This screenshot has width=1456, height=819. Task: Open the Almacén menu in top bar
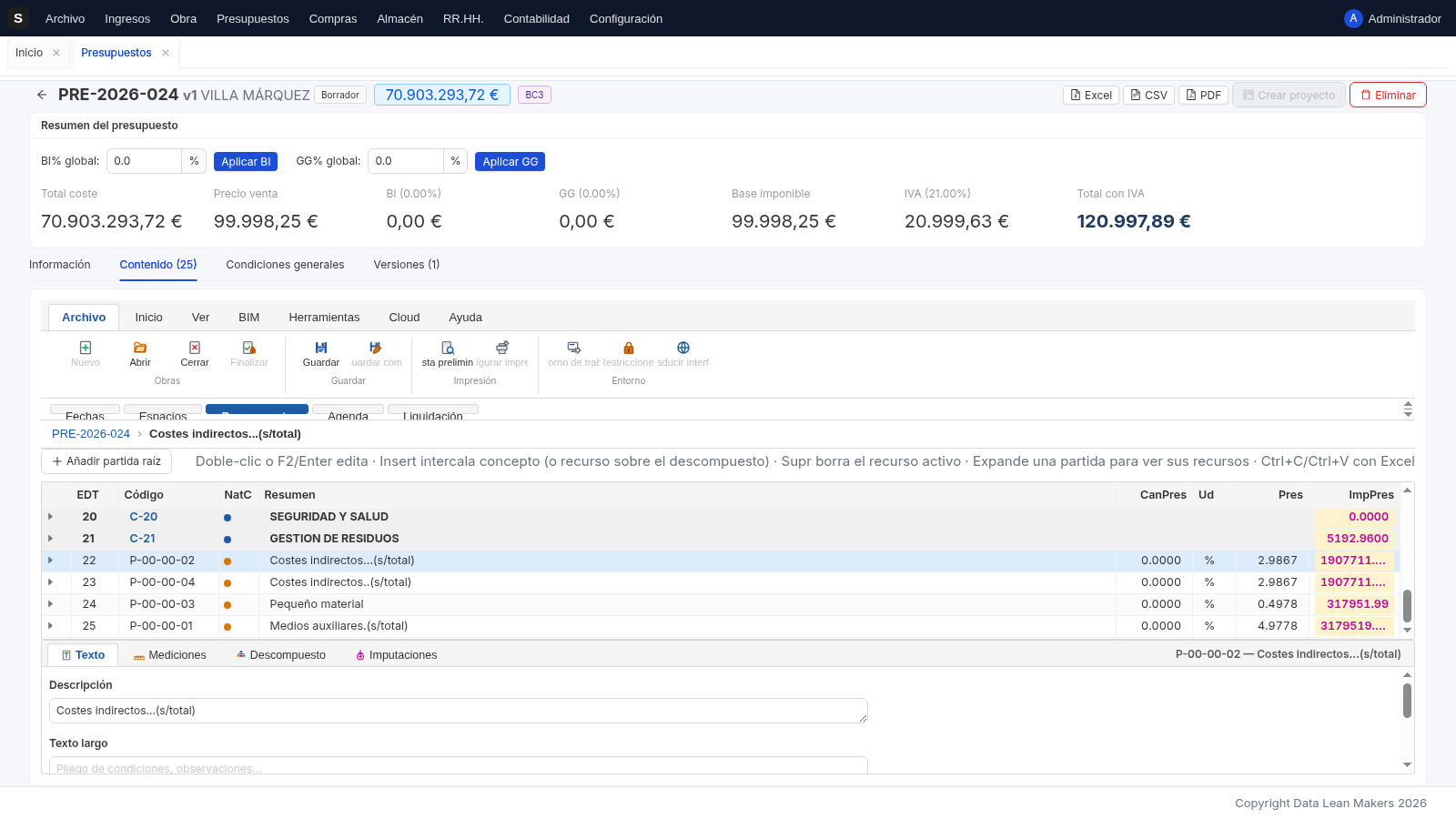[x=400, y=18]
